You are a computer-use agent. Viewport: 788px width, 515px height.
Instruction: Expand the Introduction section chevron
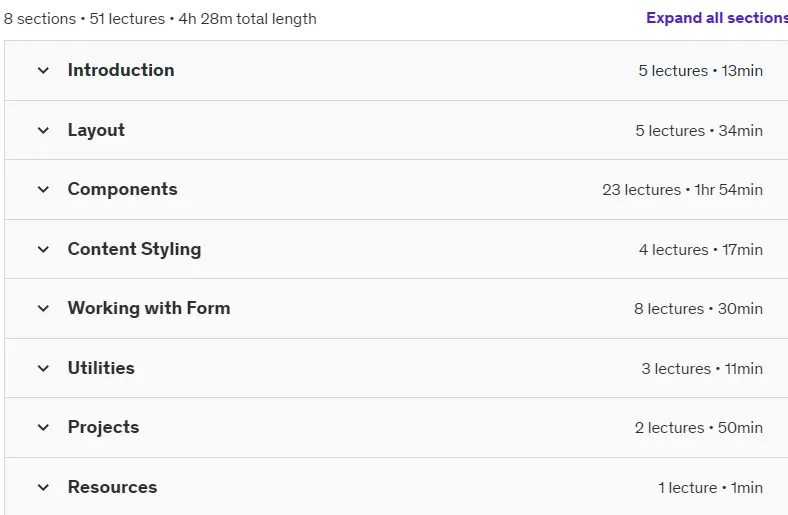coord(43,70)
